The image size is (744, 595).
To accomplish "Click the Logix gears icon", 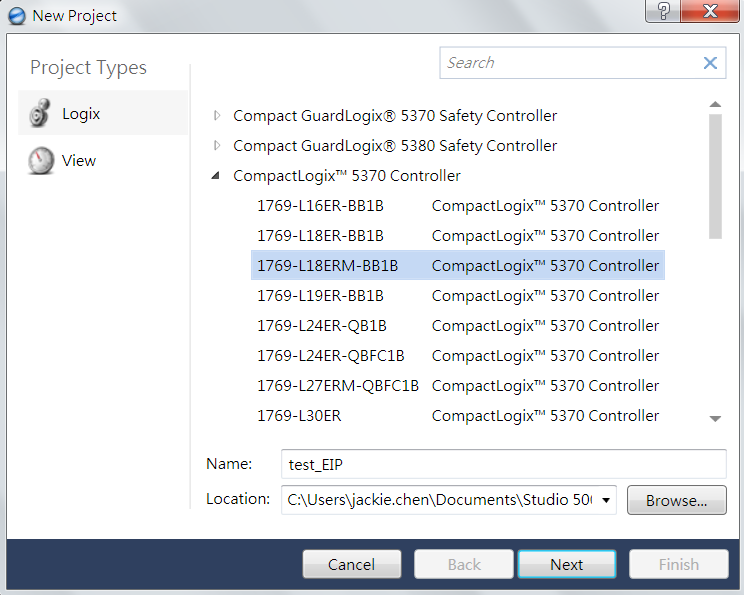I will pos(39,113).
